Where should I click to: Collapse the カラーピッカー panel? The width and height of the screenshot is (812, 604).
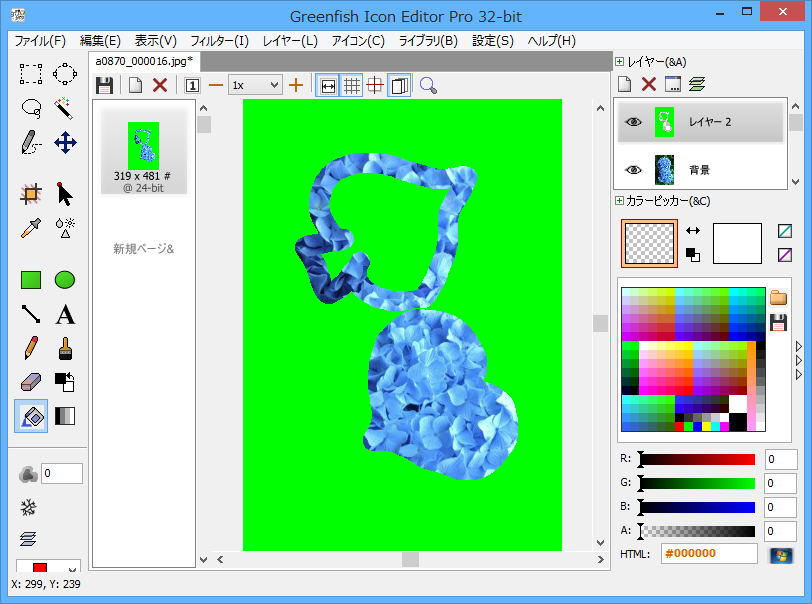620,201
